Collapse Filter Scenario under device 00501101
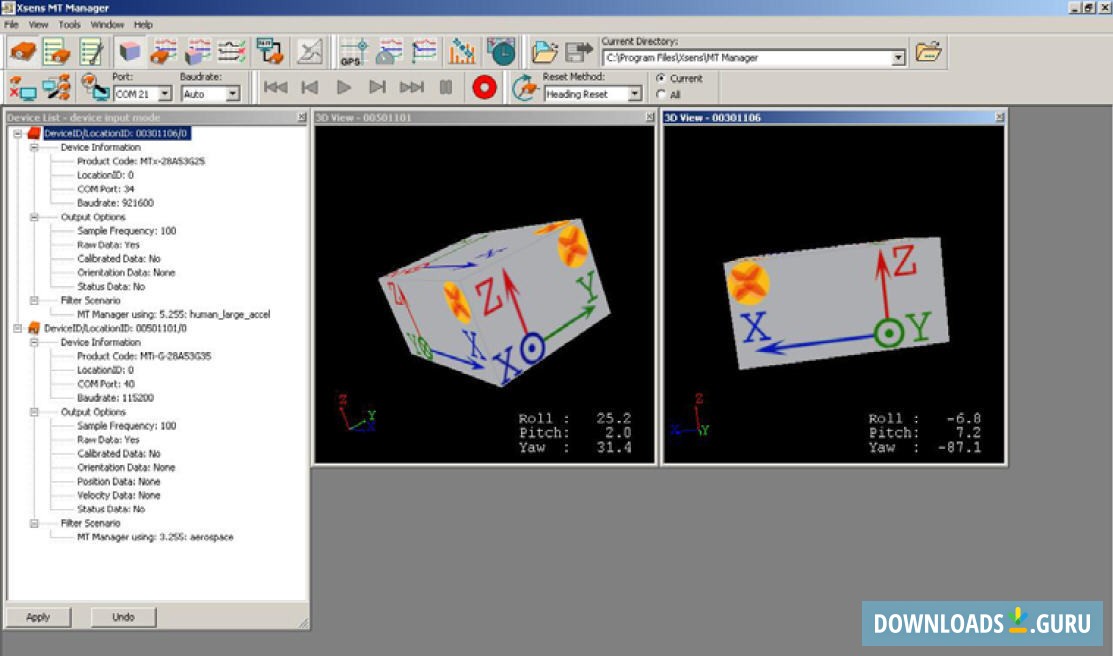The image size is (1113, 656). pos(34,524)
